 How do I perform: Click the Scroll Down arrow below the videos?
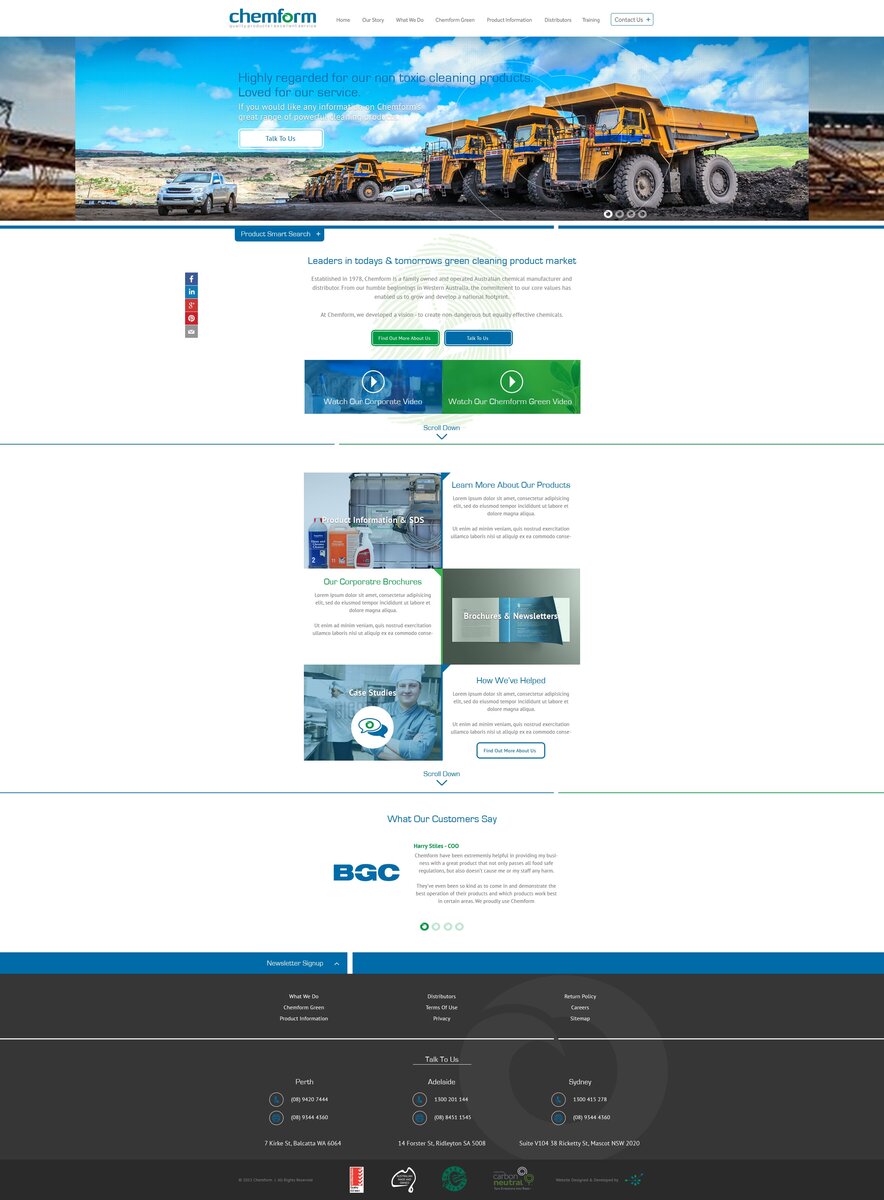[x=441, y=437]
